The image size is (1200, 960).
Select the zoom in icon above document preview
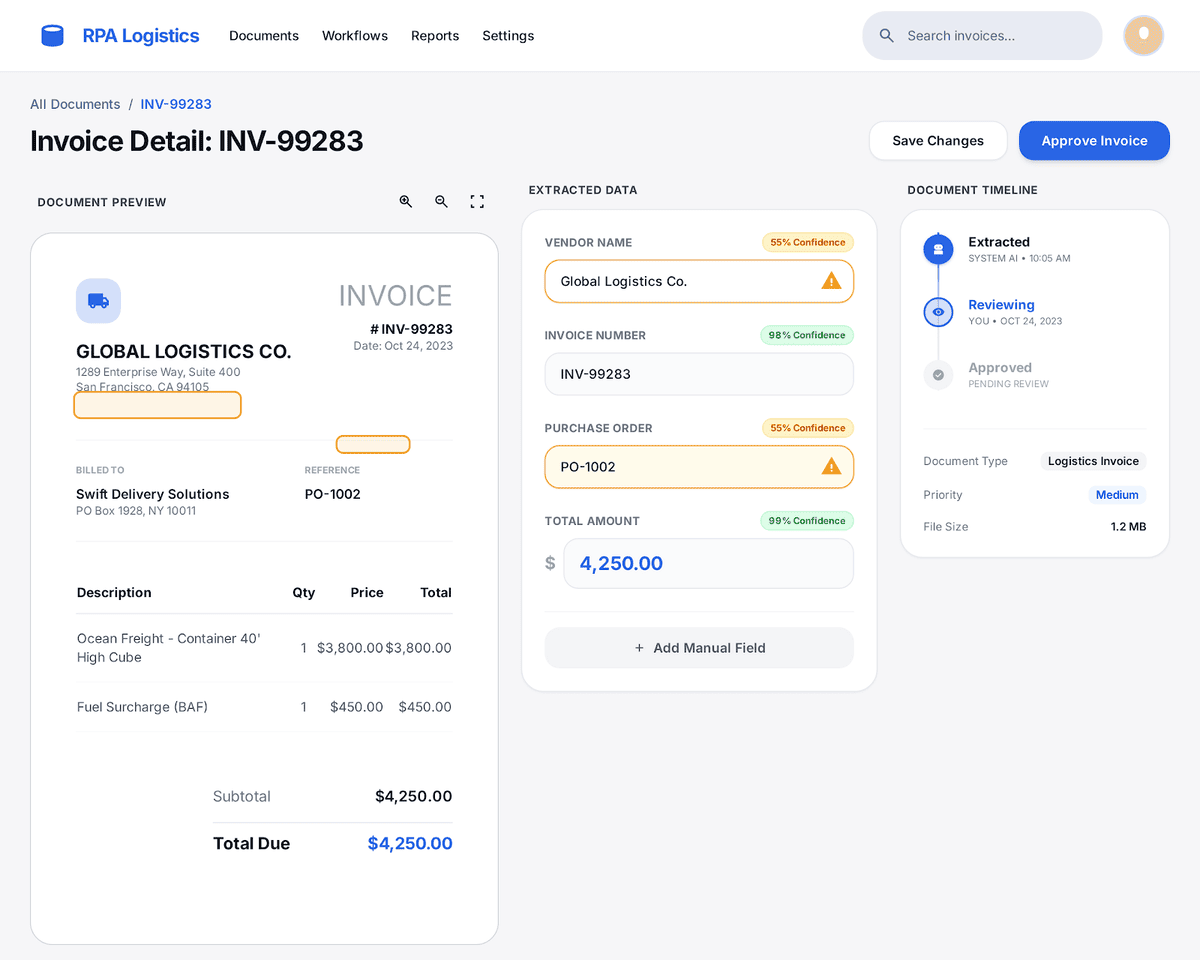(x=406, y=201)
